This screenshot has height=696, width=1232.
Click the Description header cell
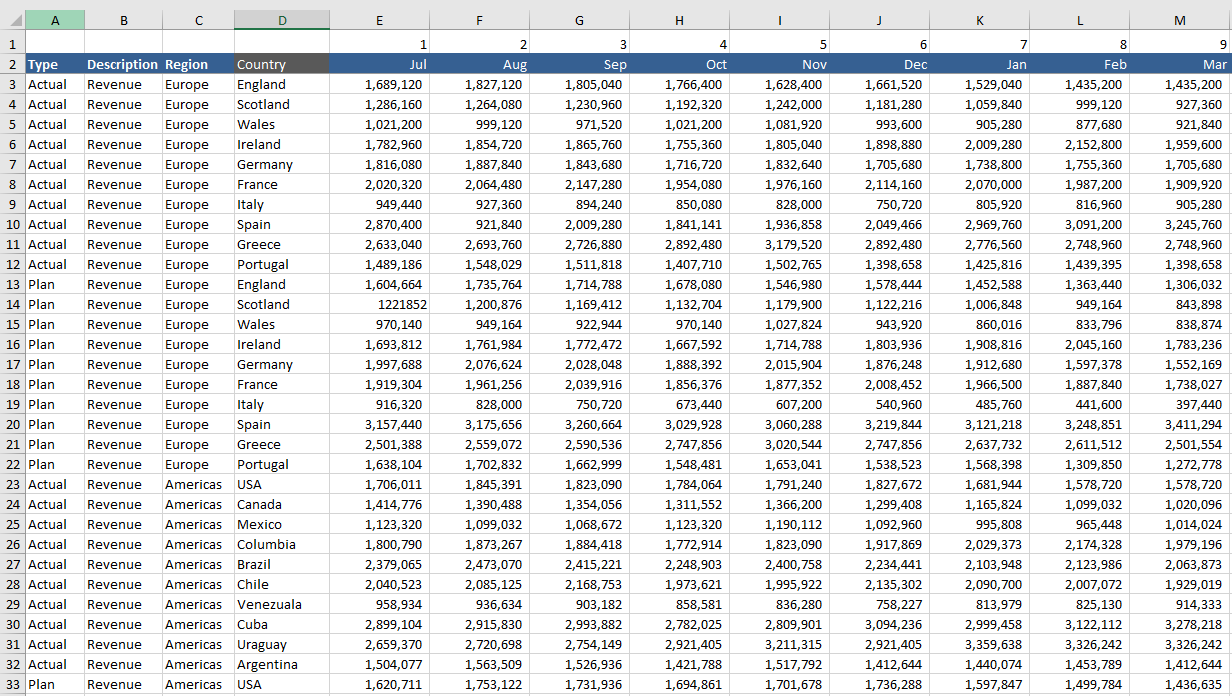122,64
